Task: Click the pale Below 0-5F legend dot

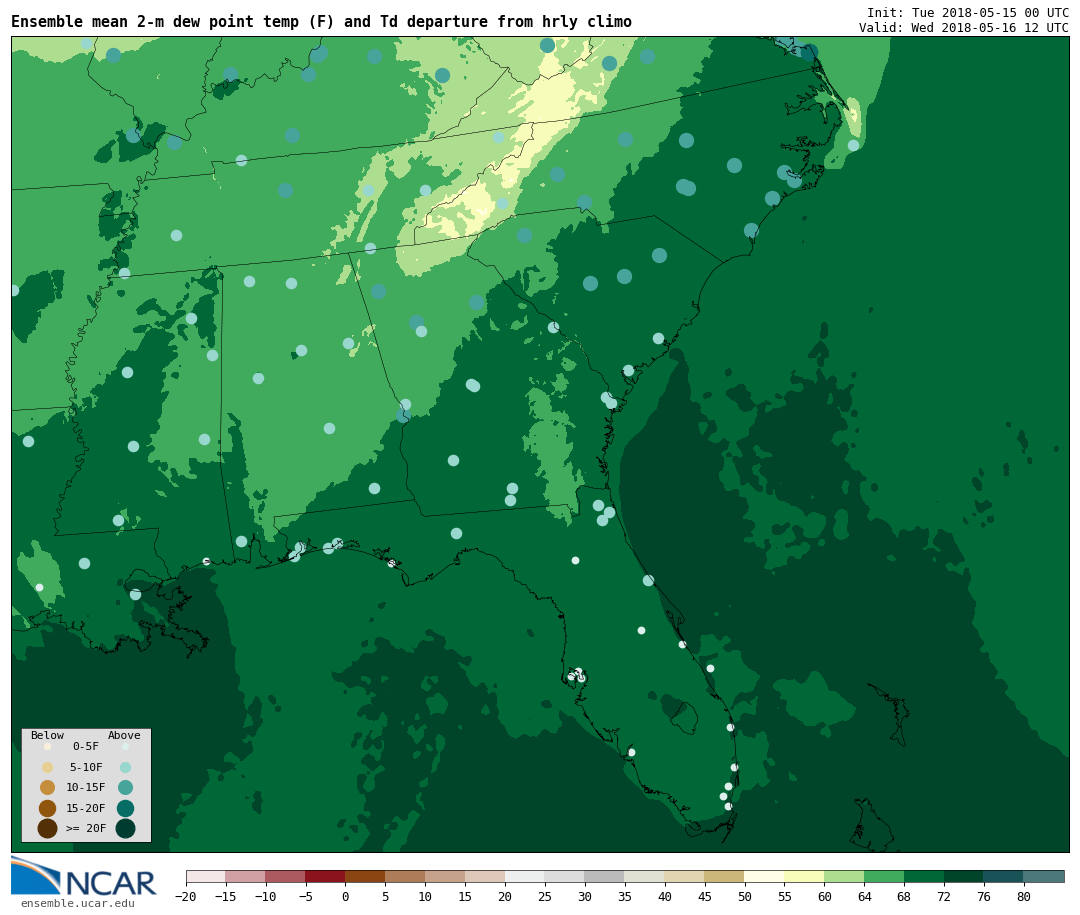Action: 48,746
